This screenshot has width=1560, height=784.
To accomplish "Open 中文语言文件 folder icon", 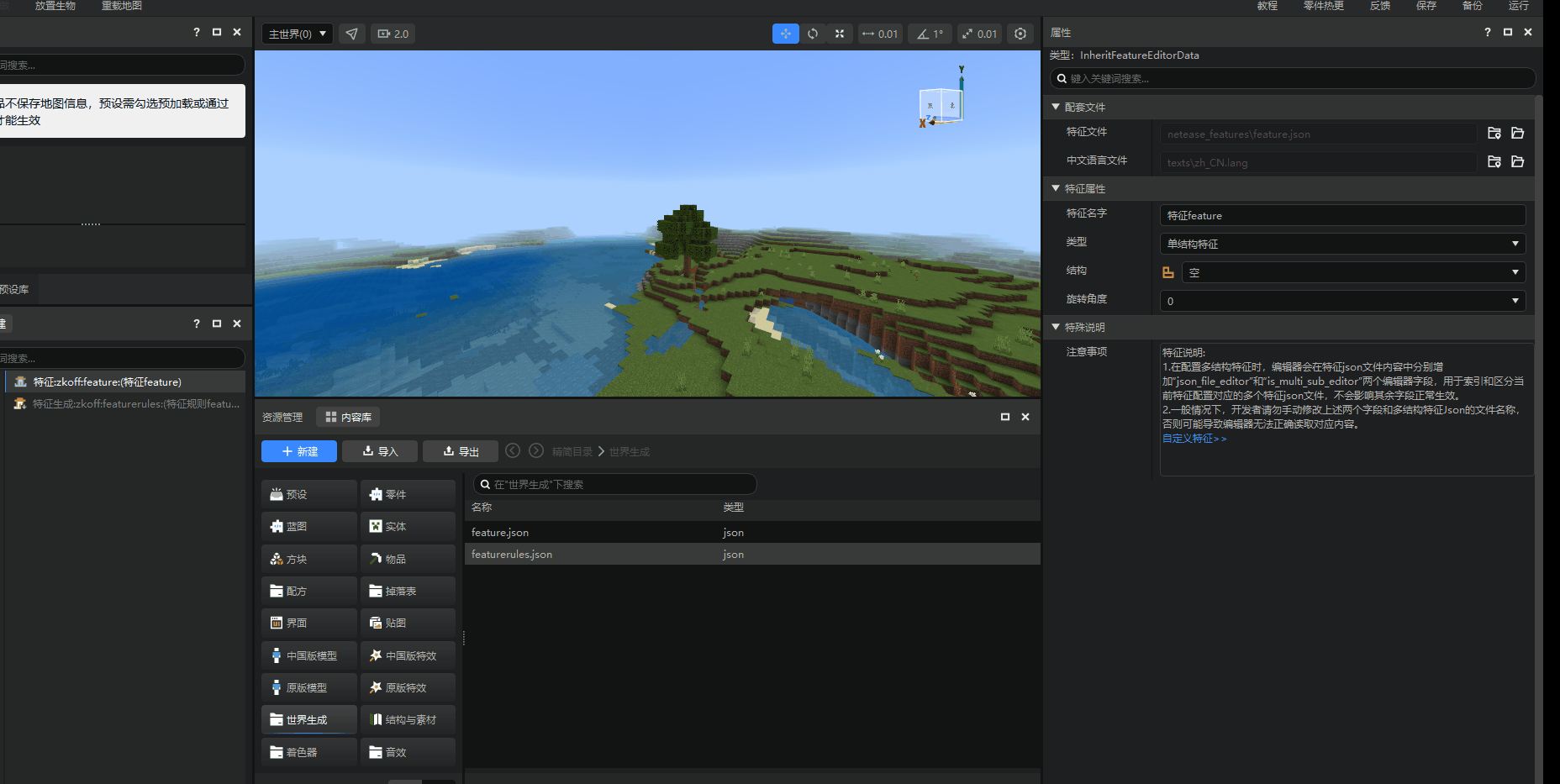I will [x=1518, y=161].
